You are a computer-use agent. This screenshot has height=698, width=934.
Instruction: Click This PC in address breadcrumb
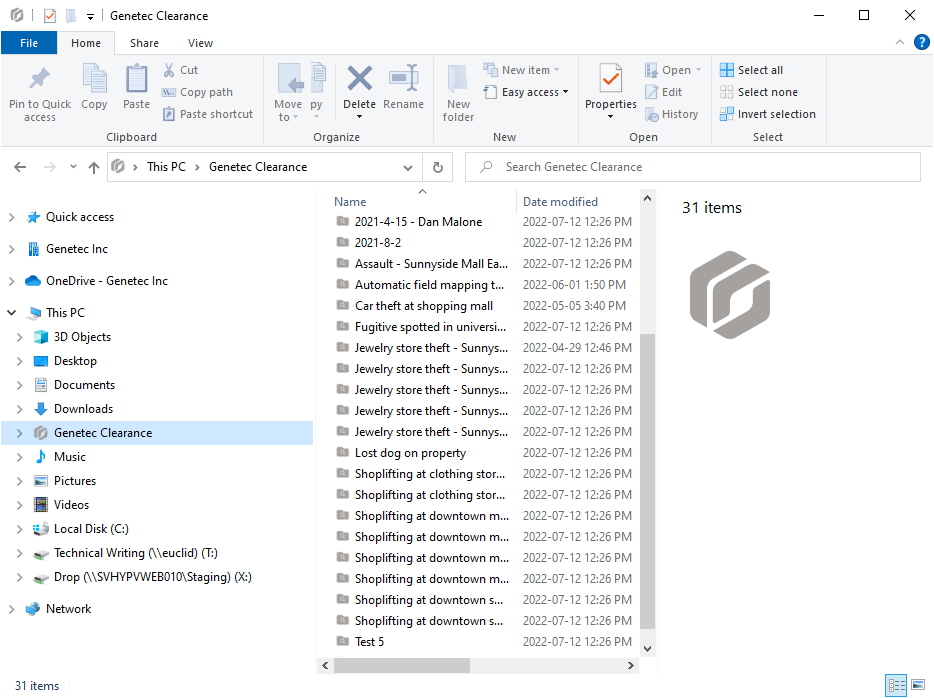[x=166, y=167]
